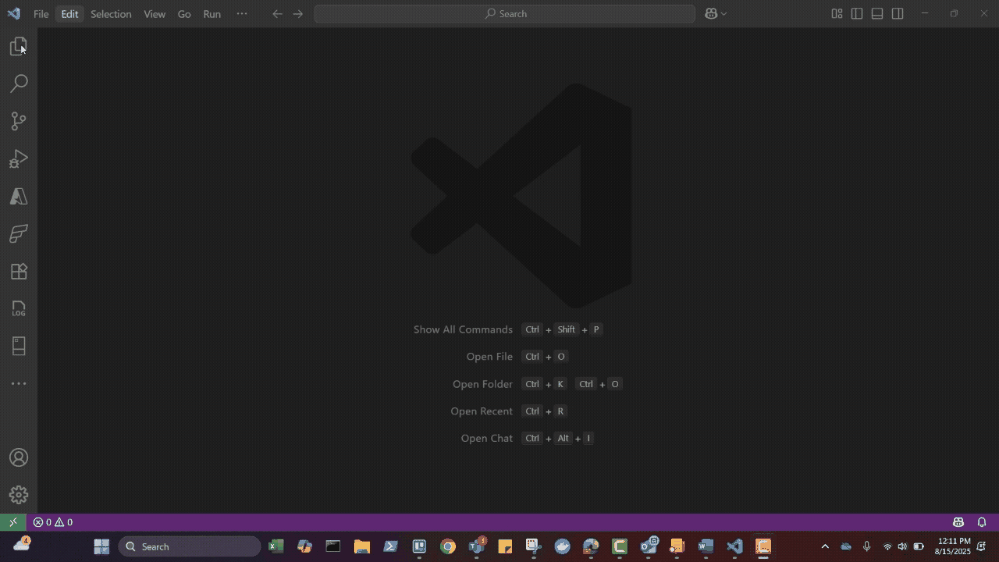This screenshot has height=562, width=999.
Task: Open Google Chrome from the taskbar
Action: pos(448,546)
